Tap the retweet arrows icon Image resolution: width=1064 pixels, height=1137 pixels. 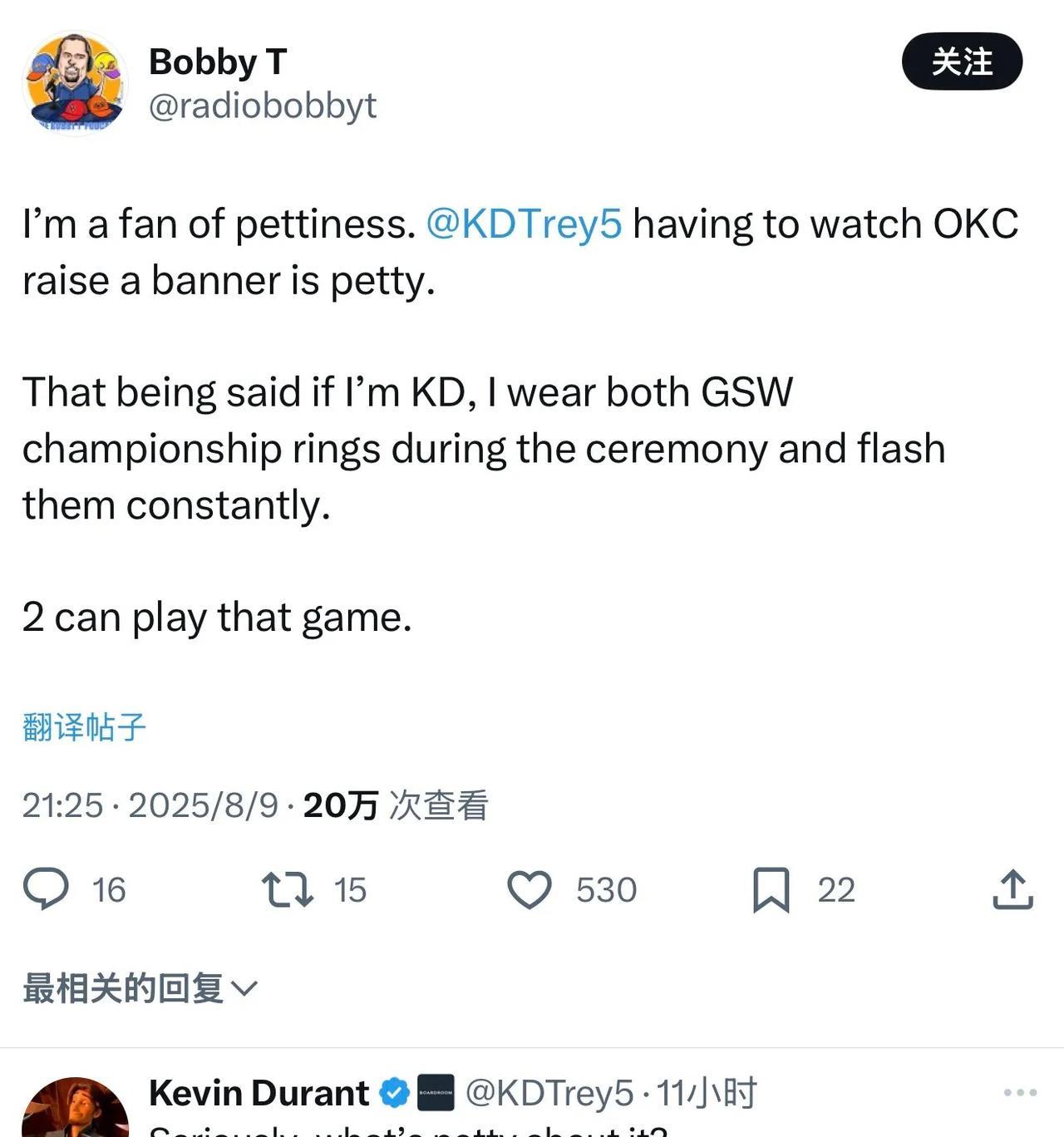click(x=288, y=889)
